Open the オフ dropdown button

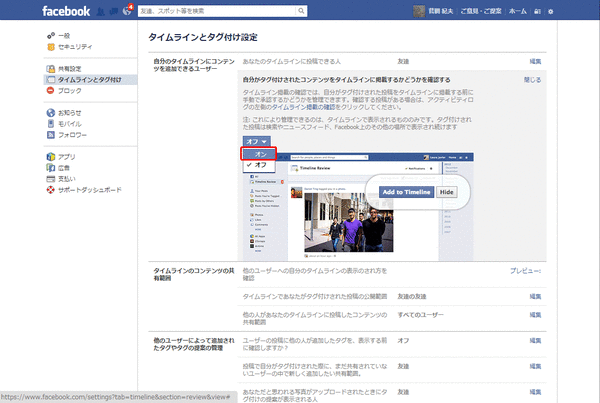[256, 142]
